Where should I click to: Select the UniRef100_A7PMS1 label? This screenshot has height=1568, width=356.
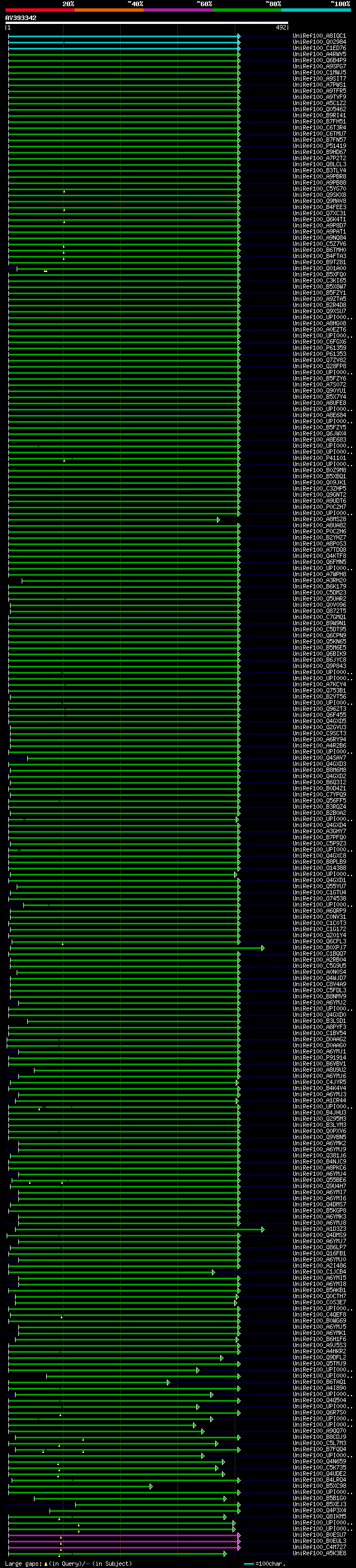click(319, 85)
